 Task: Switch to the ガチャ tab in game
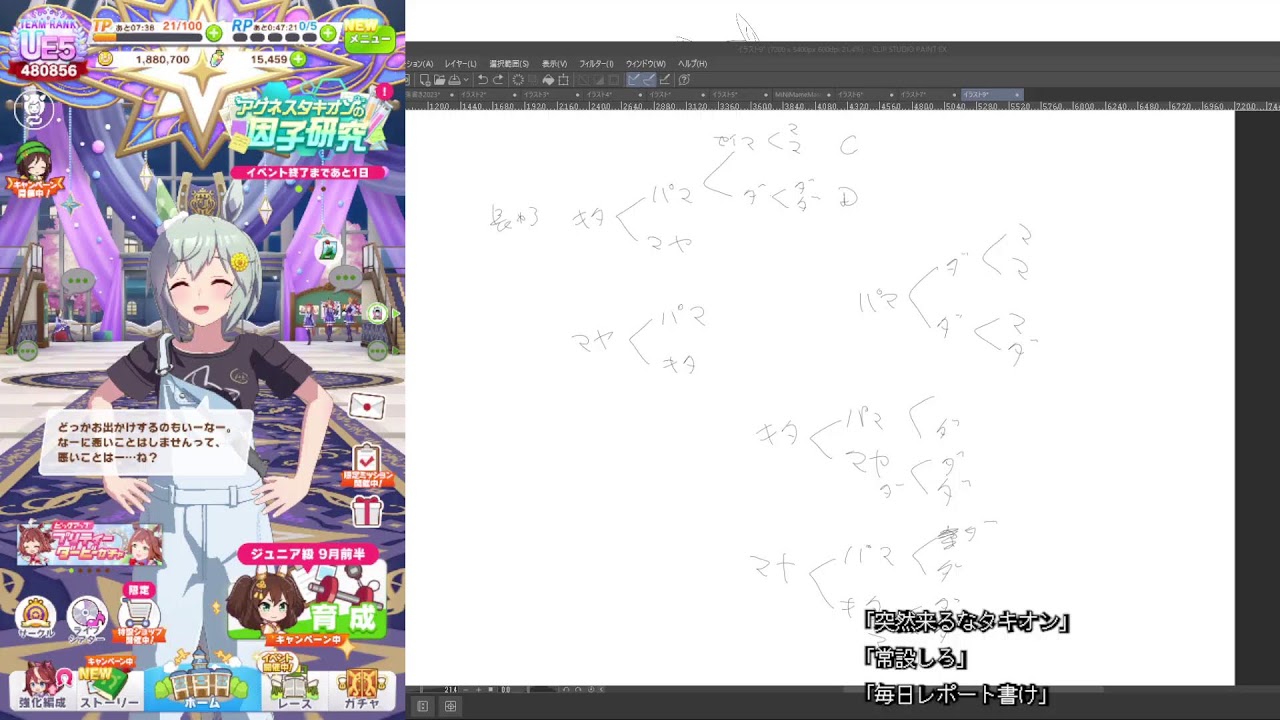[362, 688]
